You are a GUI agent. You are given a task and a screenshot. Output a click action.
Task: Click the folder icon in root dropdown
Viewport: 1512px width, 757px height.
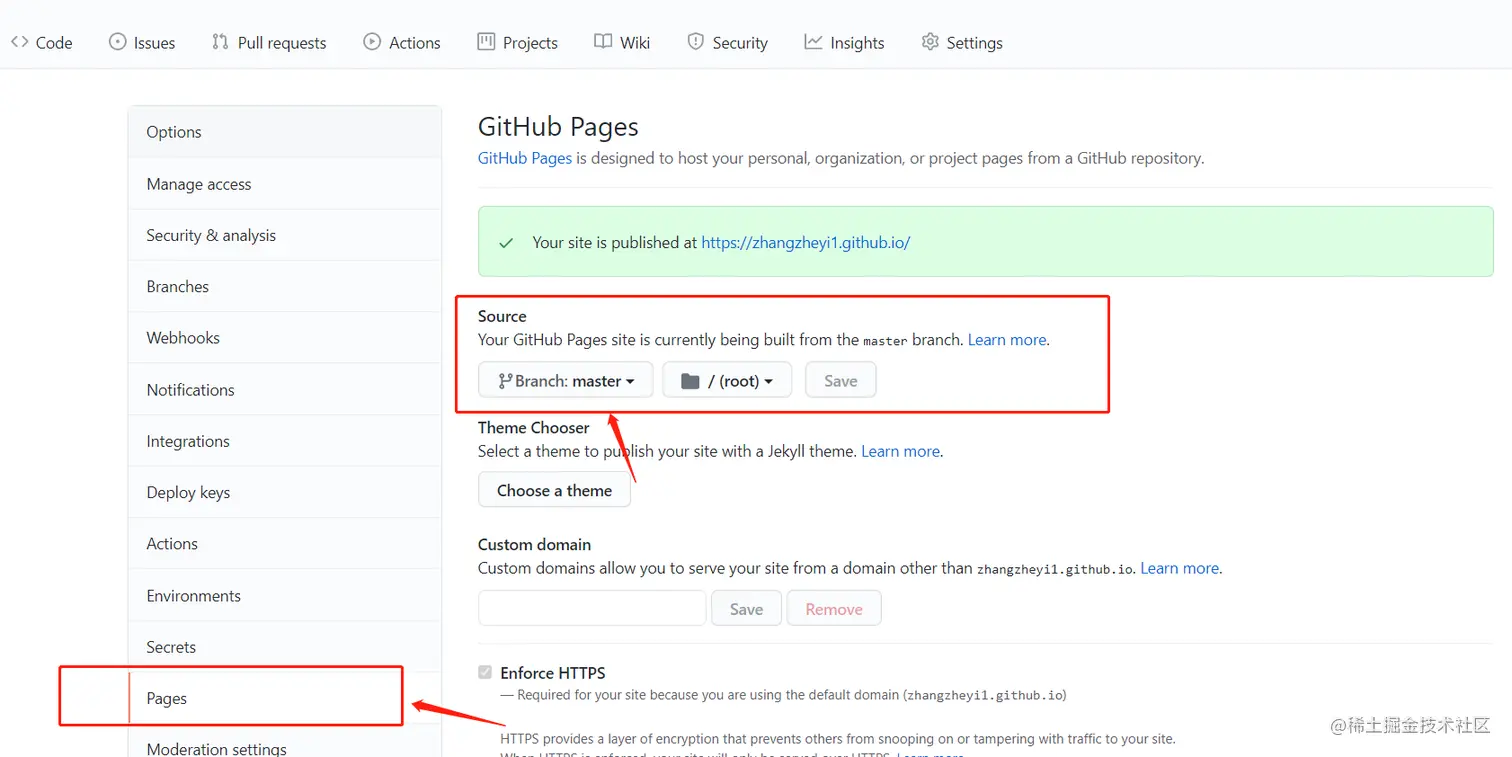[x=690, y=381]
